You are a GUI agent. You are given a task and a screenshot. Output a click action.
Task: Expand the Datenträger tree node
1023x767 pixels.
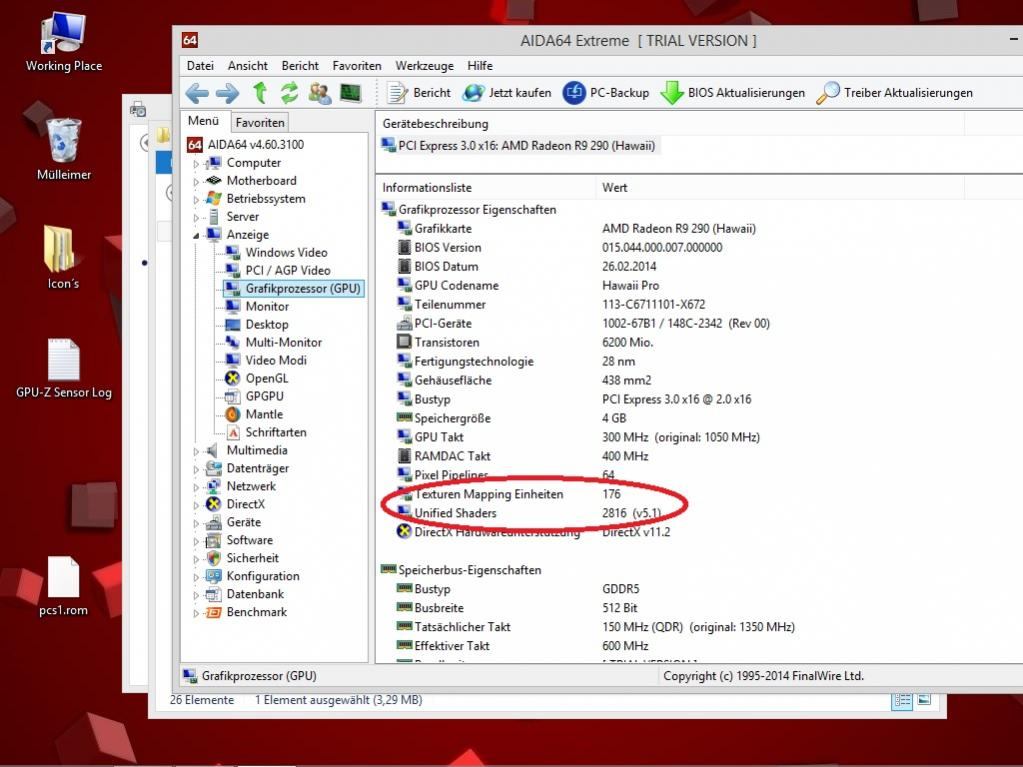(x=196, y=469)
